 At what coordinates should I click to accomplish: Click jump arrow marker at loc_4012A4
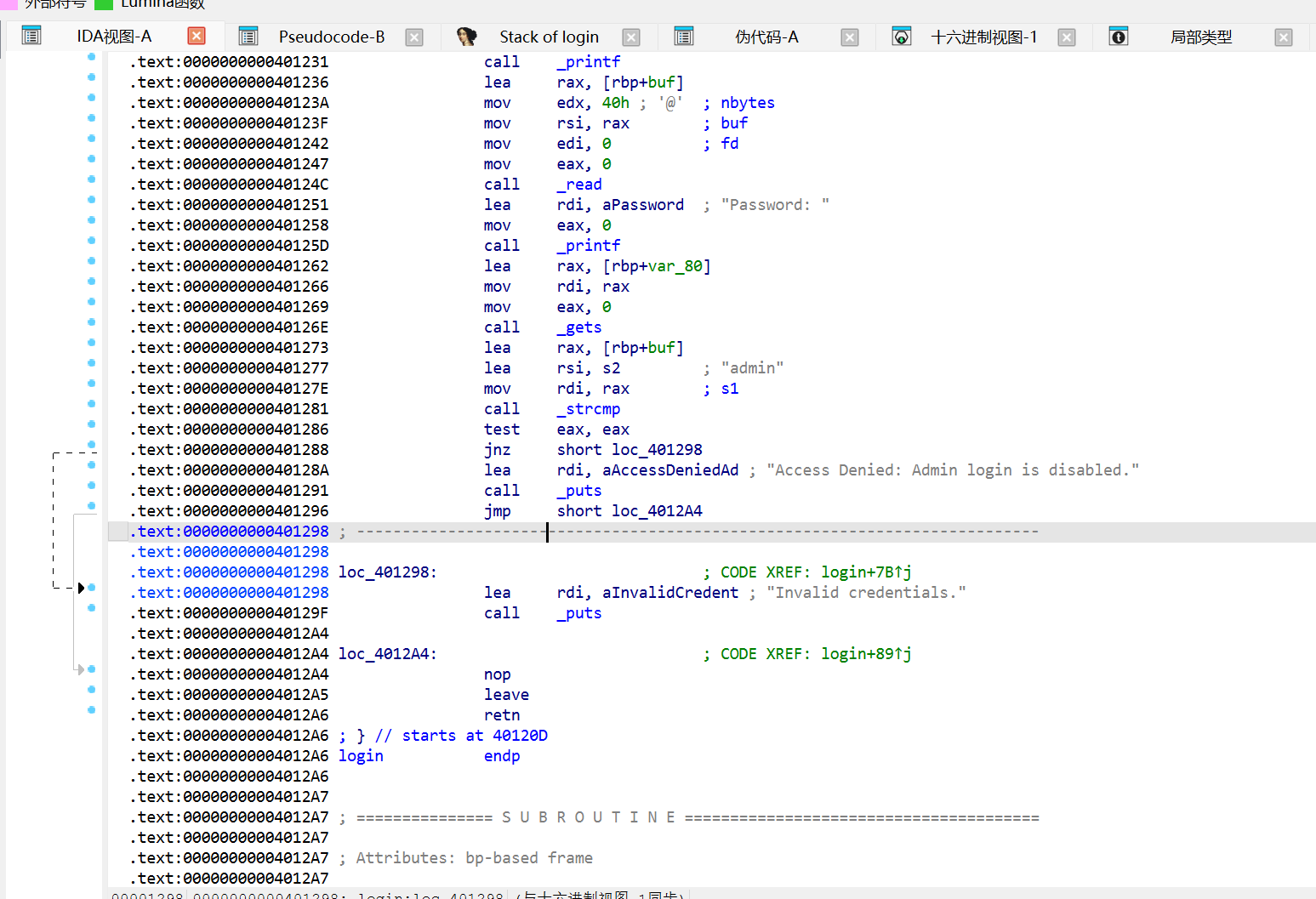click(81, 669)
